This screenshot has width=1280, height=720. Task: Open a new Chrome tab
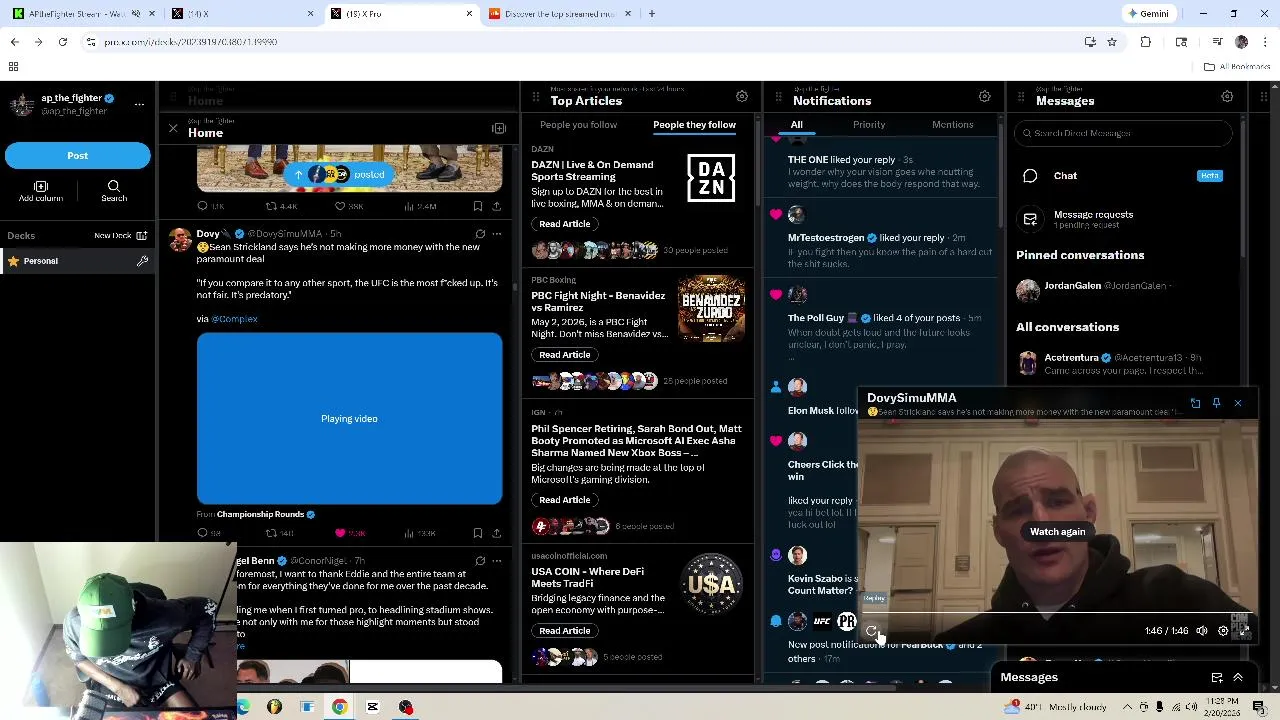point(652,14)
